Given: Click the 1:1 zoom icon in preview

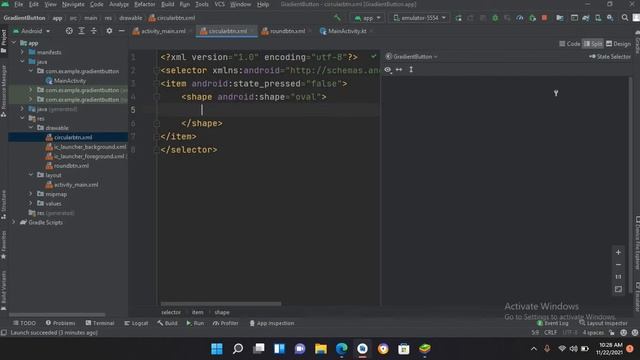Looking at the screenshot, I should click(618, 277).
